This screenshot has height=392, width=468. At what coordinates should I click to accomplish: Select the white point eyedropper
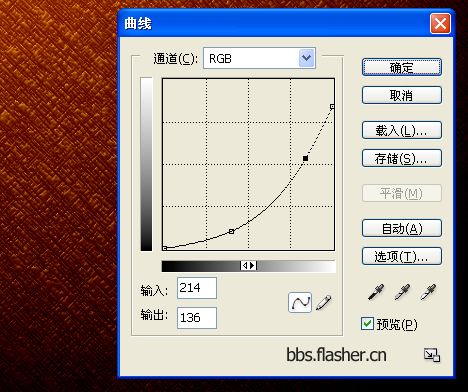tap(428, 292)
